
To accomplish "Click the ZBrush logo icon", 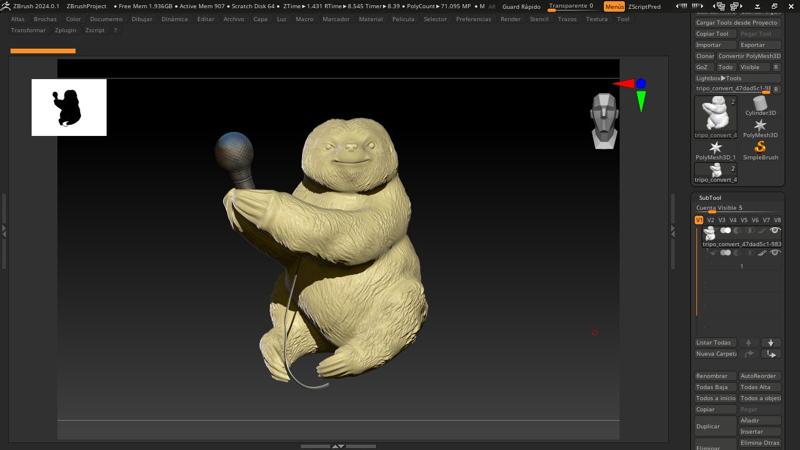I will point(6,6).
